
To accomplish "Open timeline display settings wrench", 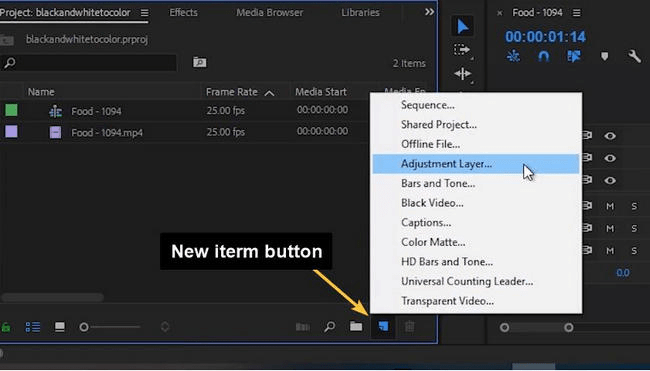I will pos(634,56).
